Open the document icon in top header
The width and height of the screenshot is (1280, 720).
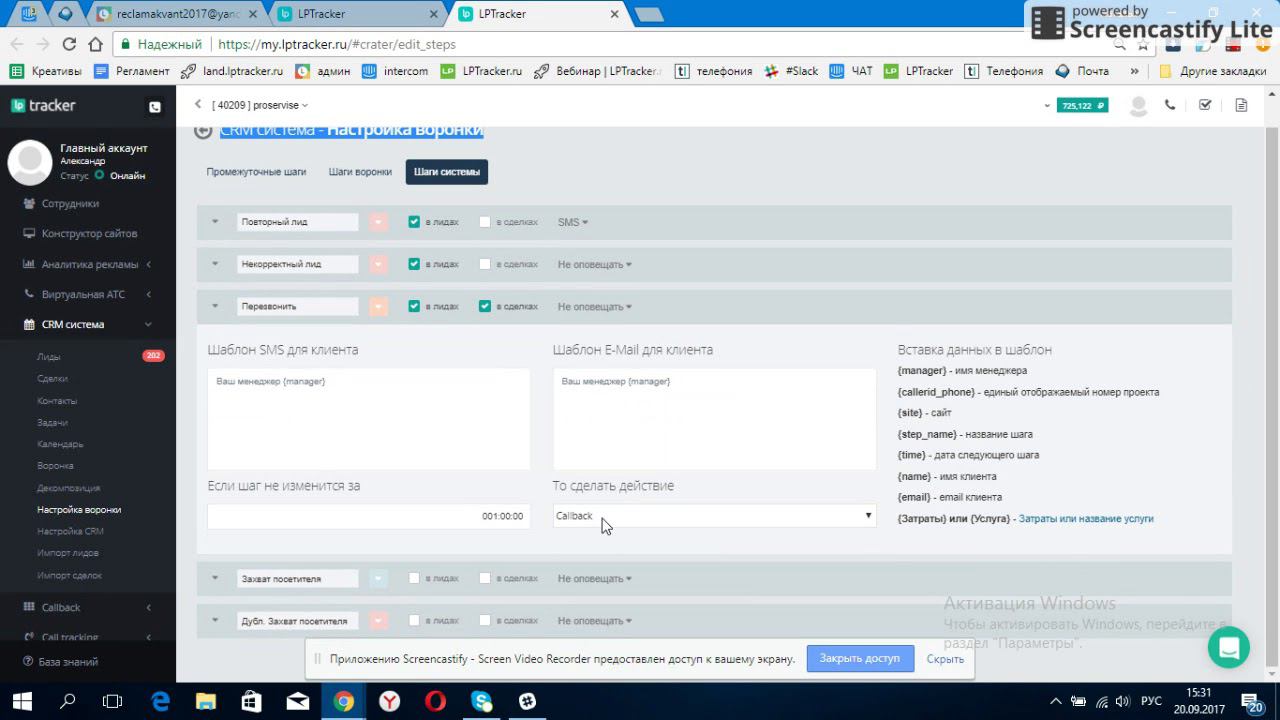[1241, 105]
